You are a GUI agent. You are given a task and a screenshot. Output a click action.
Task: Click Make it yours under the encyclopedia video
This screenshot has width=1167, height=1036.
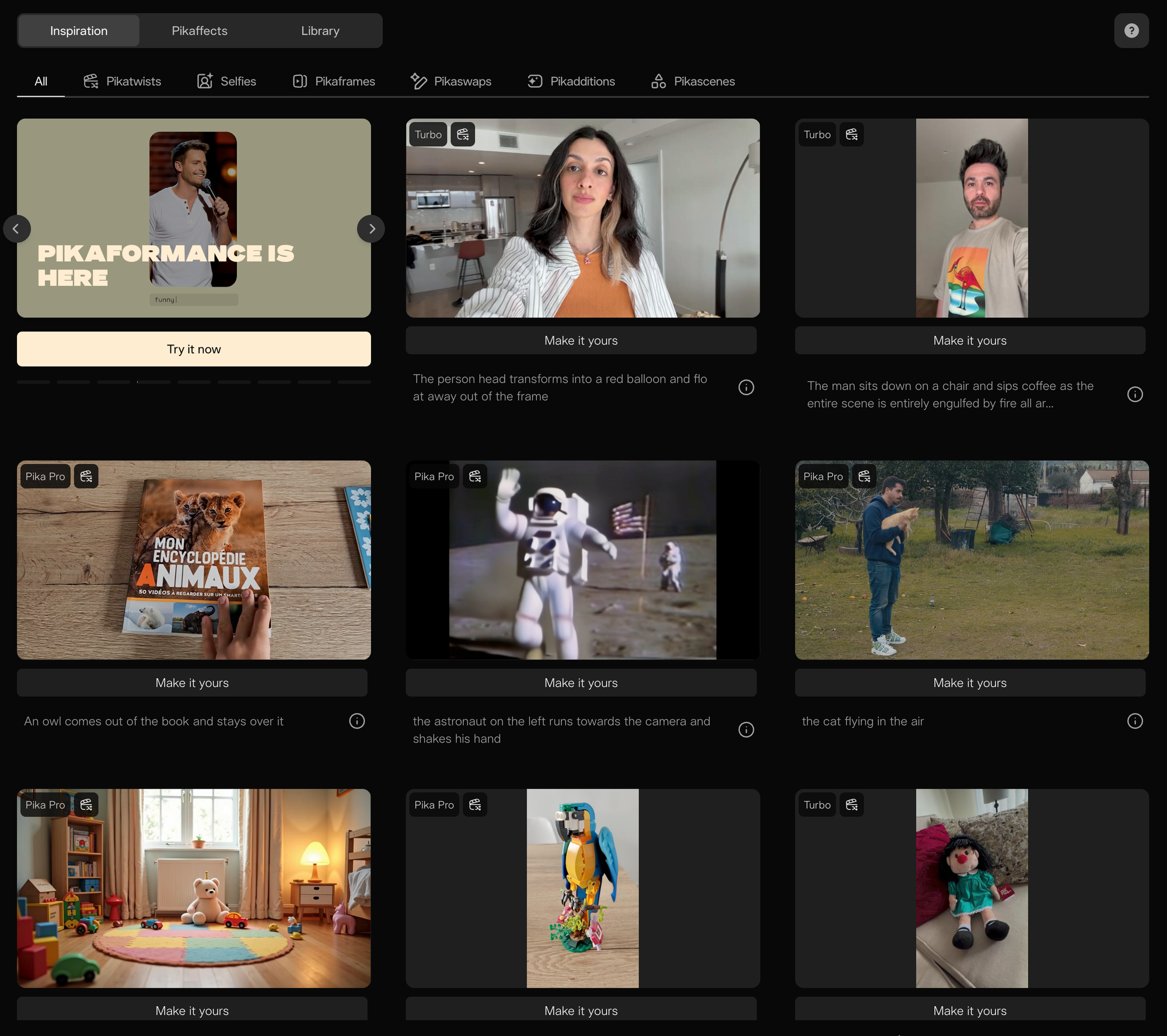[x=192, y=682]
